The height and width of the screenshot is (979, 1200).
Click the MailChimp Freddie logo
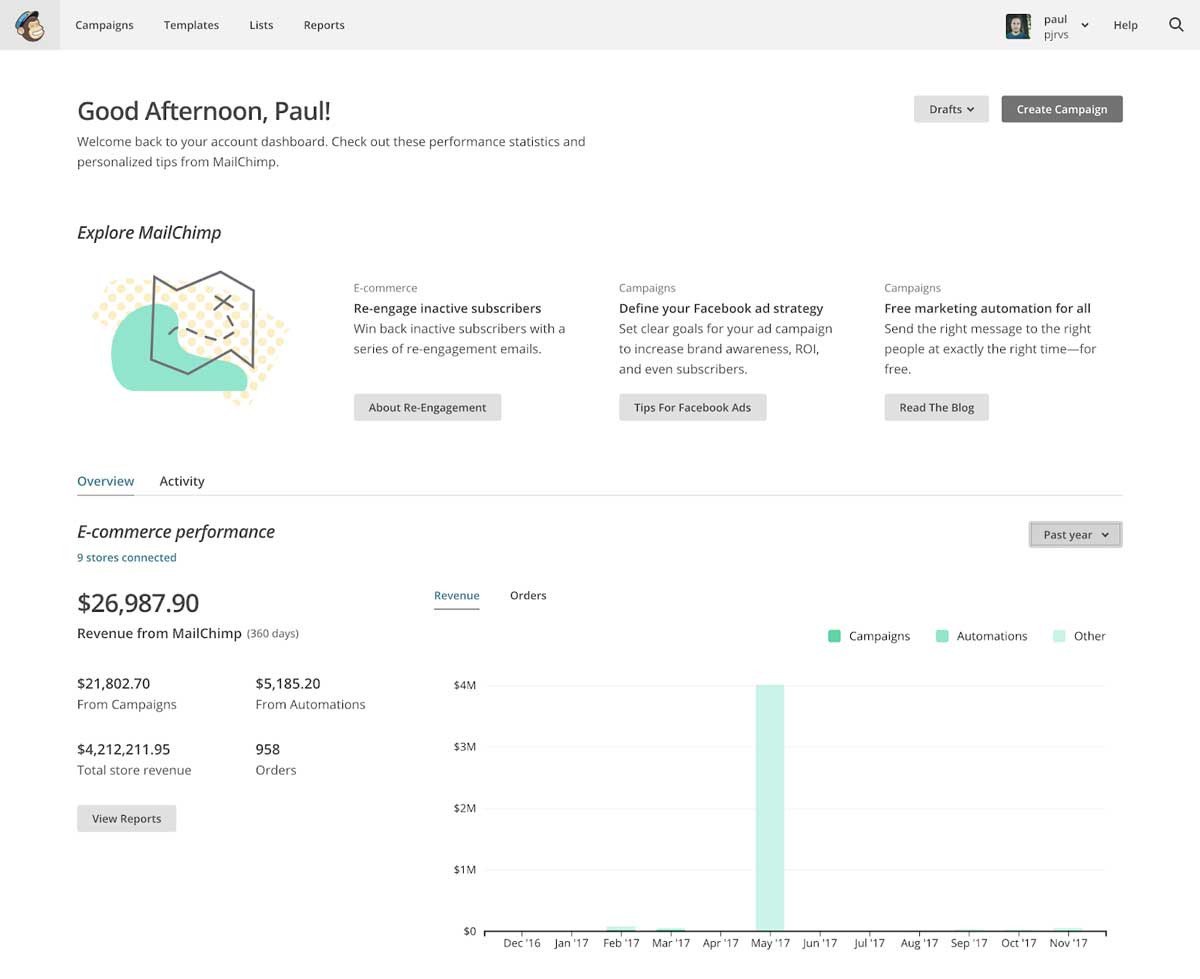[x=30, y=25]
